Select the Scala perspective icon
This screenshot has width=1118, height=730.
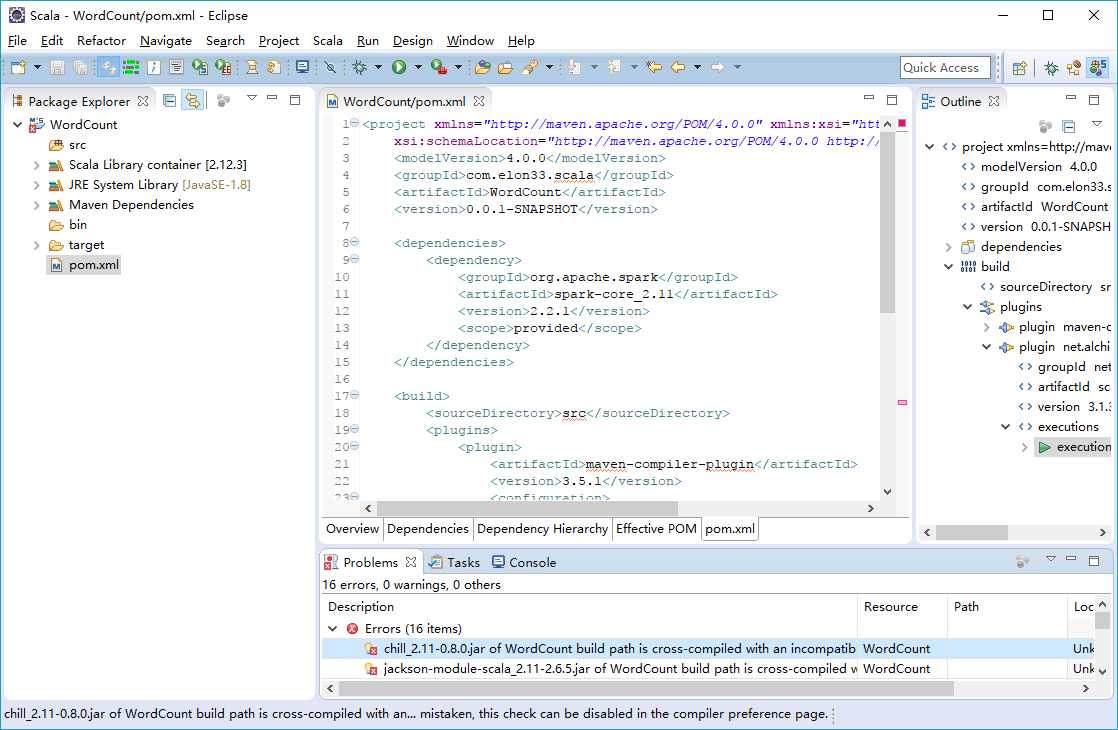[1098, 68]
